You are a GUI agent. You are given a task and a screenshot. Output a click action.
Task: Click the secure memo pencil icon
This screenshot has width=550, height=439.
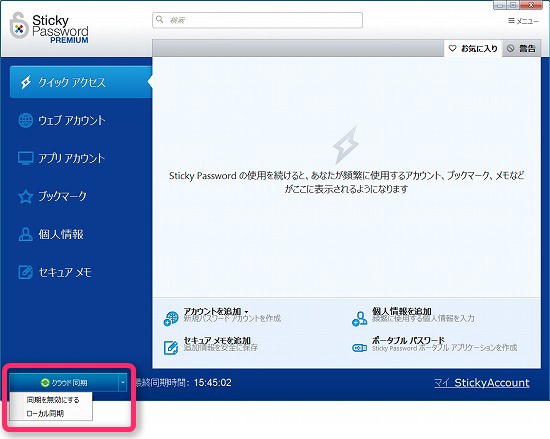[26, 272]
